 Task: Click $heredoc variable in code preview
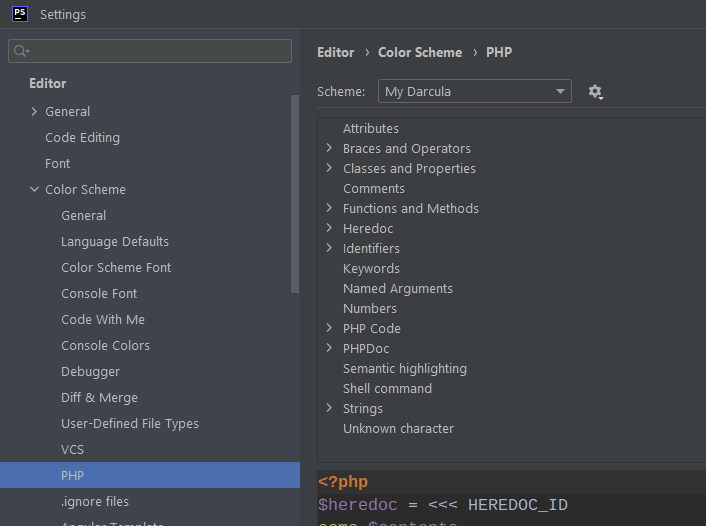pos(358,505)
